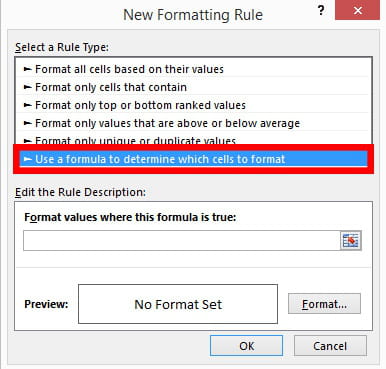Screen dimensions: 386x369
Task: Cancel the New Formatting Rule dialog
Action: click(330, 346)
